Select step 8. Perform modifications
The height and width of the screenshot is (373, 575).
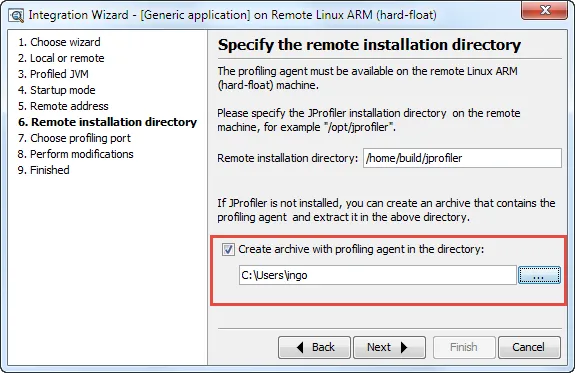point(76,154)
